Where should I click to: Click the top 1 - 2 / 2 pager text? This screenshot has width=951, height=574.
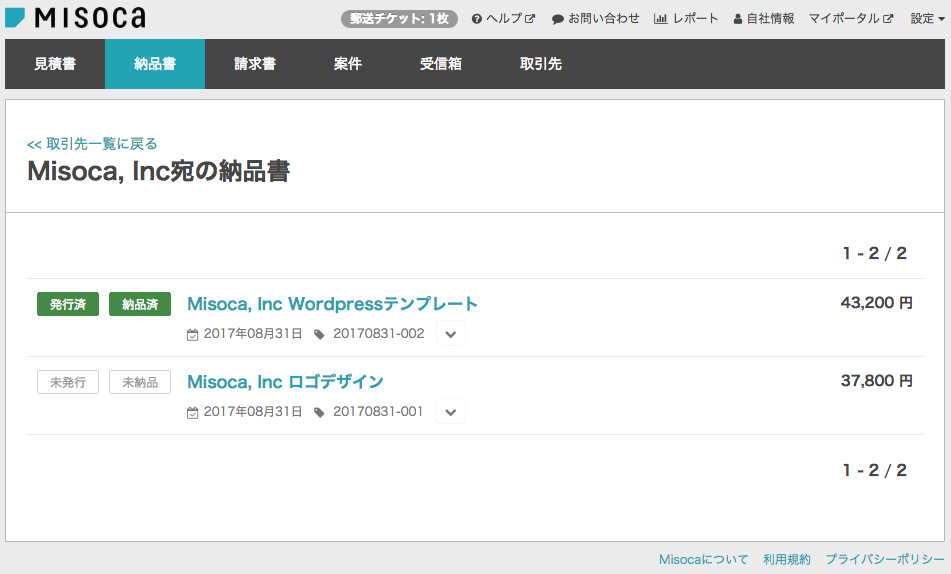(x=875, y=254)
